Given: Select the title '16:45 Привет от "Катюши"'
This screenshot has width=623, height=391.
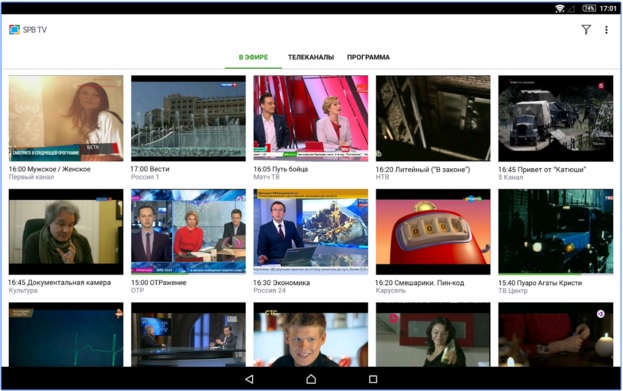Looking at the screenshot, I should [x=542, y=170].
